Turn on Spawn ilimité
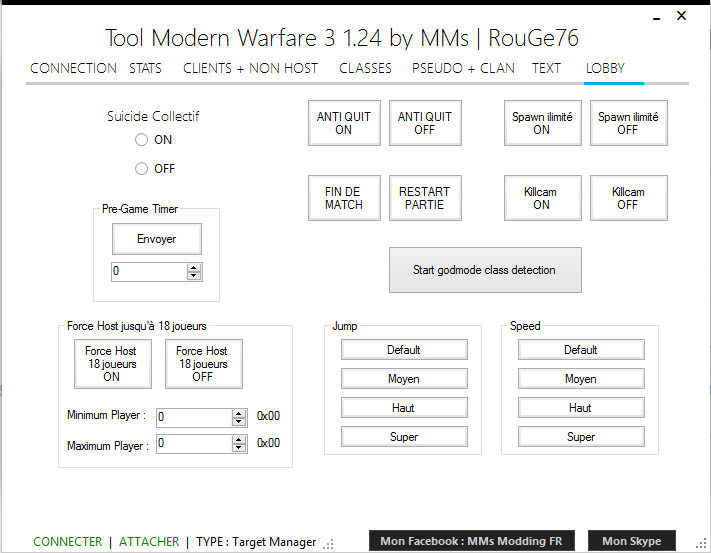The image size is (711, 553). click(x=543, y=123)
